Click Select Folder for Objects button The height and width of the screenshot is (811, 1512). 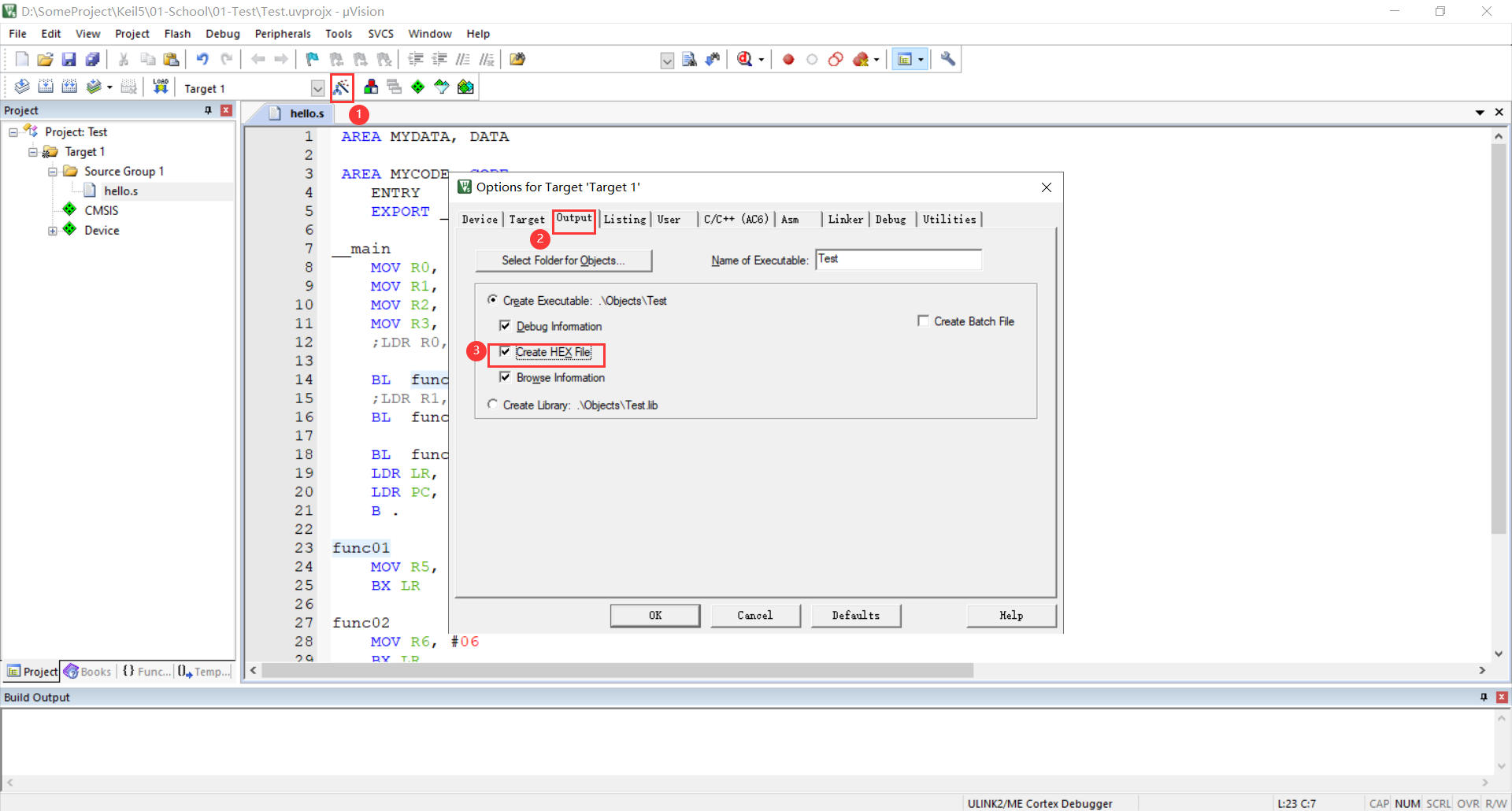[563, 261]
